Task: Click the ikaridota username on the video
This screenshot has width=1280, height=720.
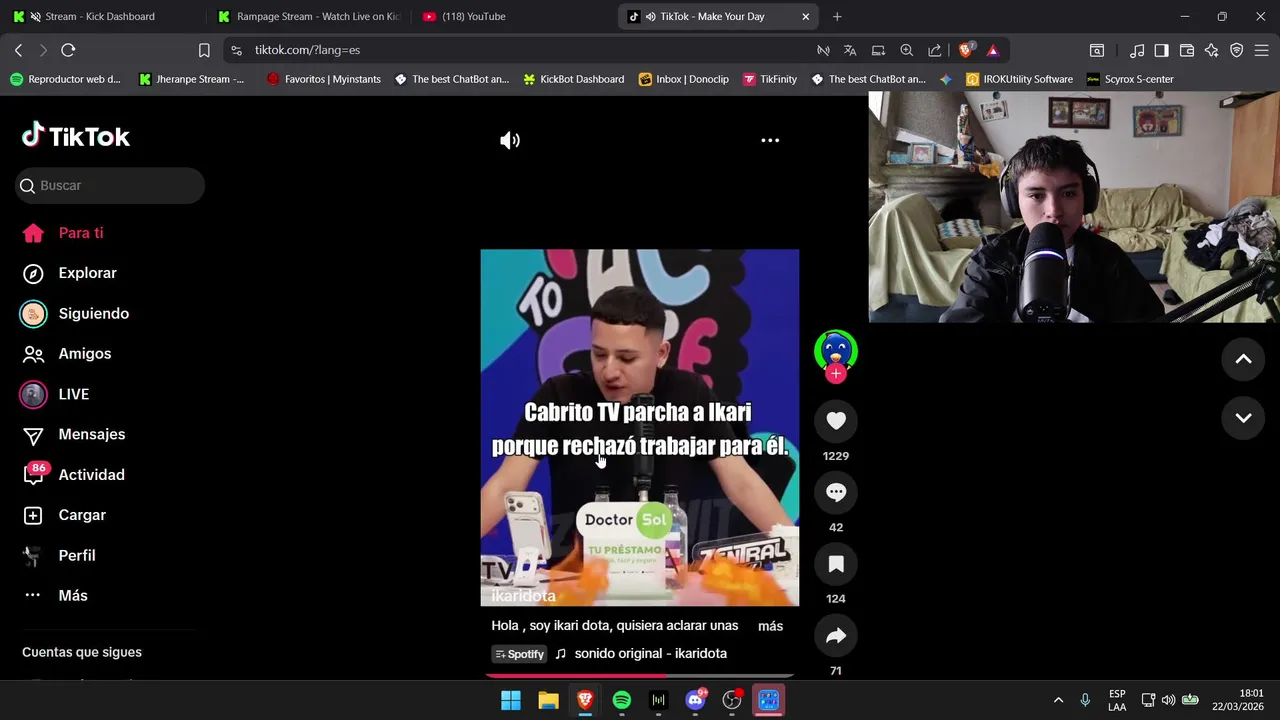Action: coord(523,596)
